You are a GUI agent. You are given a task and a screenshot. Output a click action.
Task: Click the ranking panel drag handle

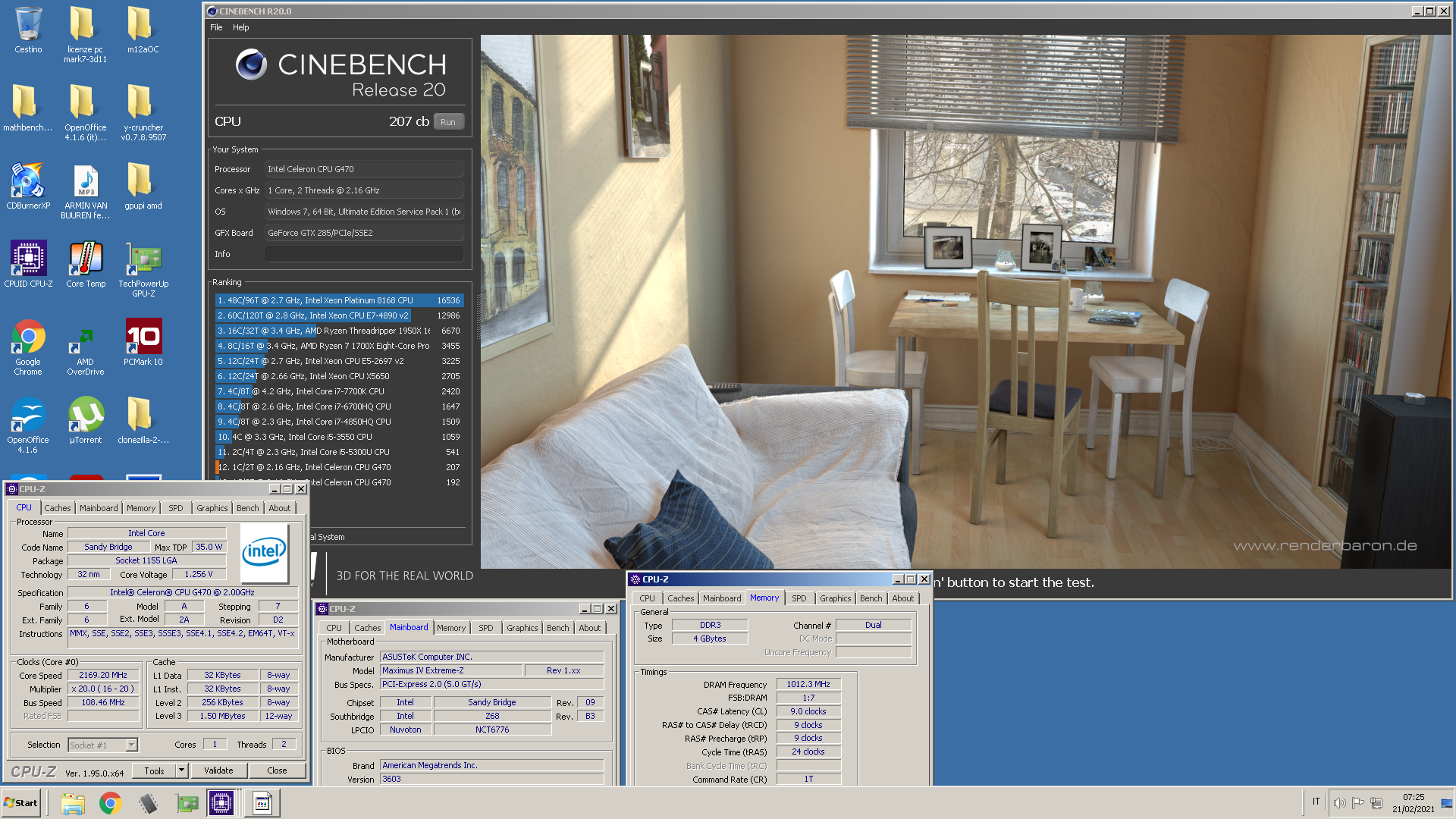pyautogui.click(x=478, y=318)
